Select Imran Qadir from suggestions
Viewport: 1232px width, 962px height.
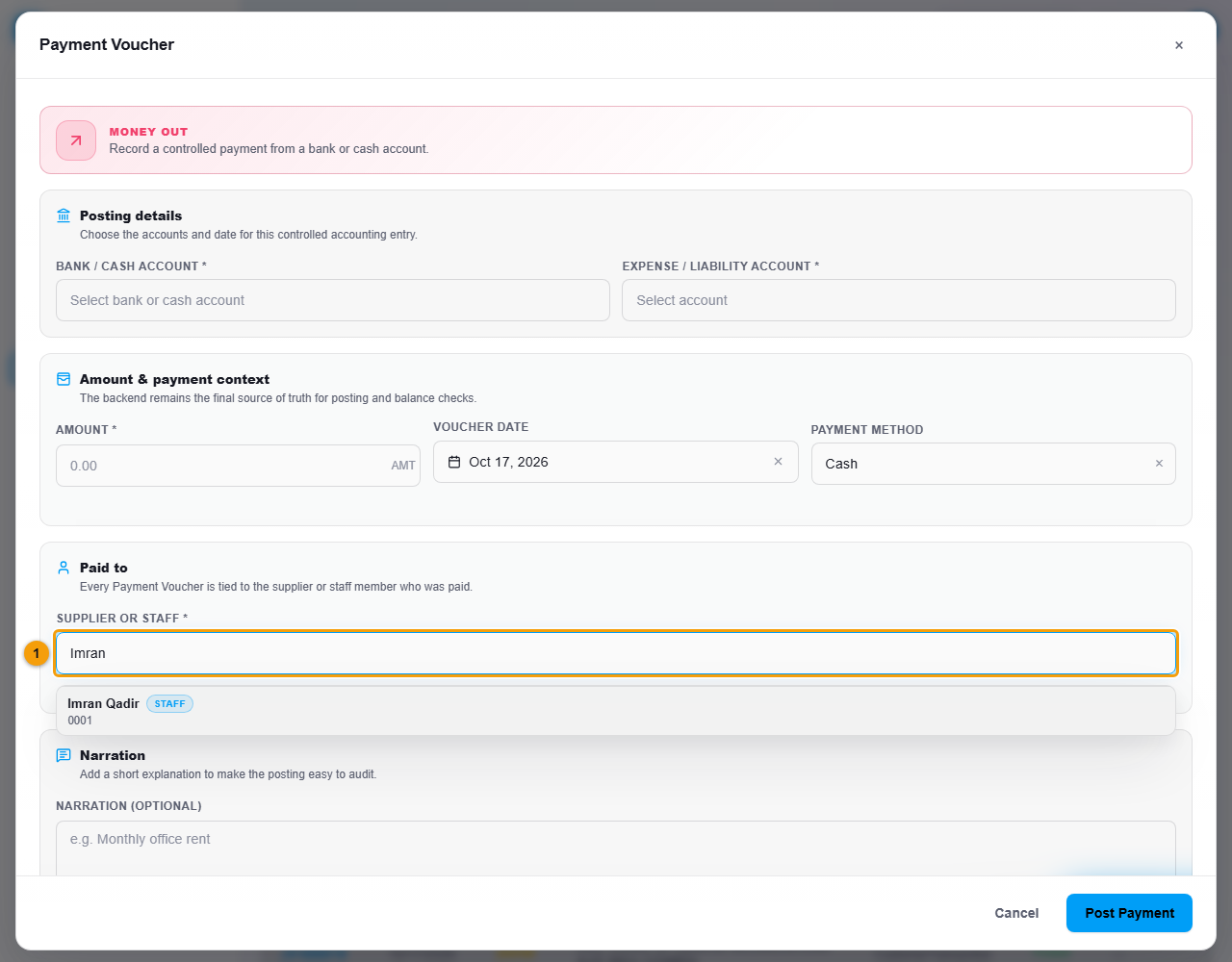616,711
